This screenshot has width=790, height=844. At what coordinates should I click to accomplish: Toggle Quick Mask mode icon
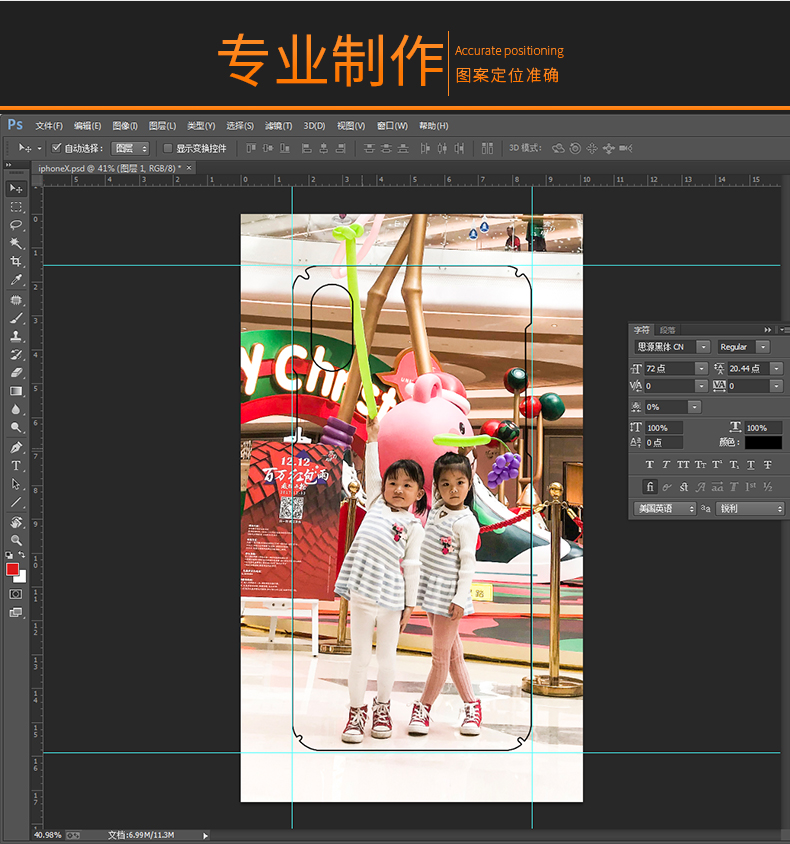(16, 594)
